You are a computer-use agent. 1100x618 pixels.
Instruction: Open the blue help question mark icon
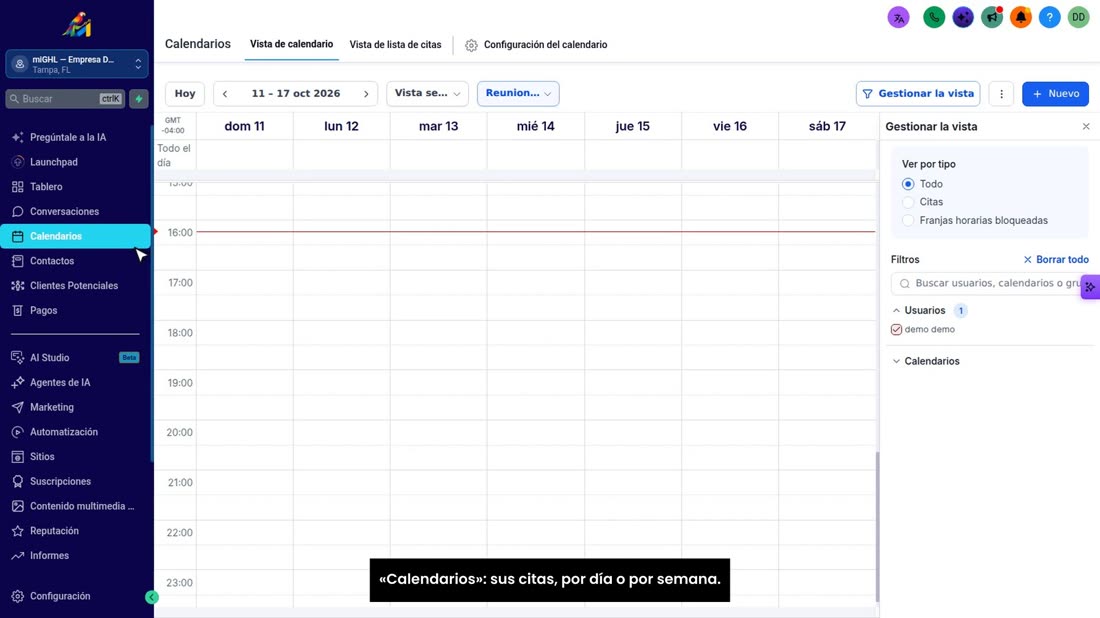tap(1049, 18)
